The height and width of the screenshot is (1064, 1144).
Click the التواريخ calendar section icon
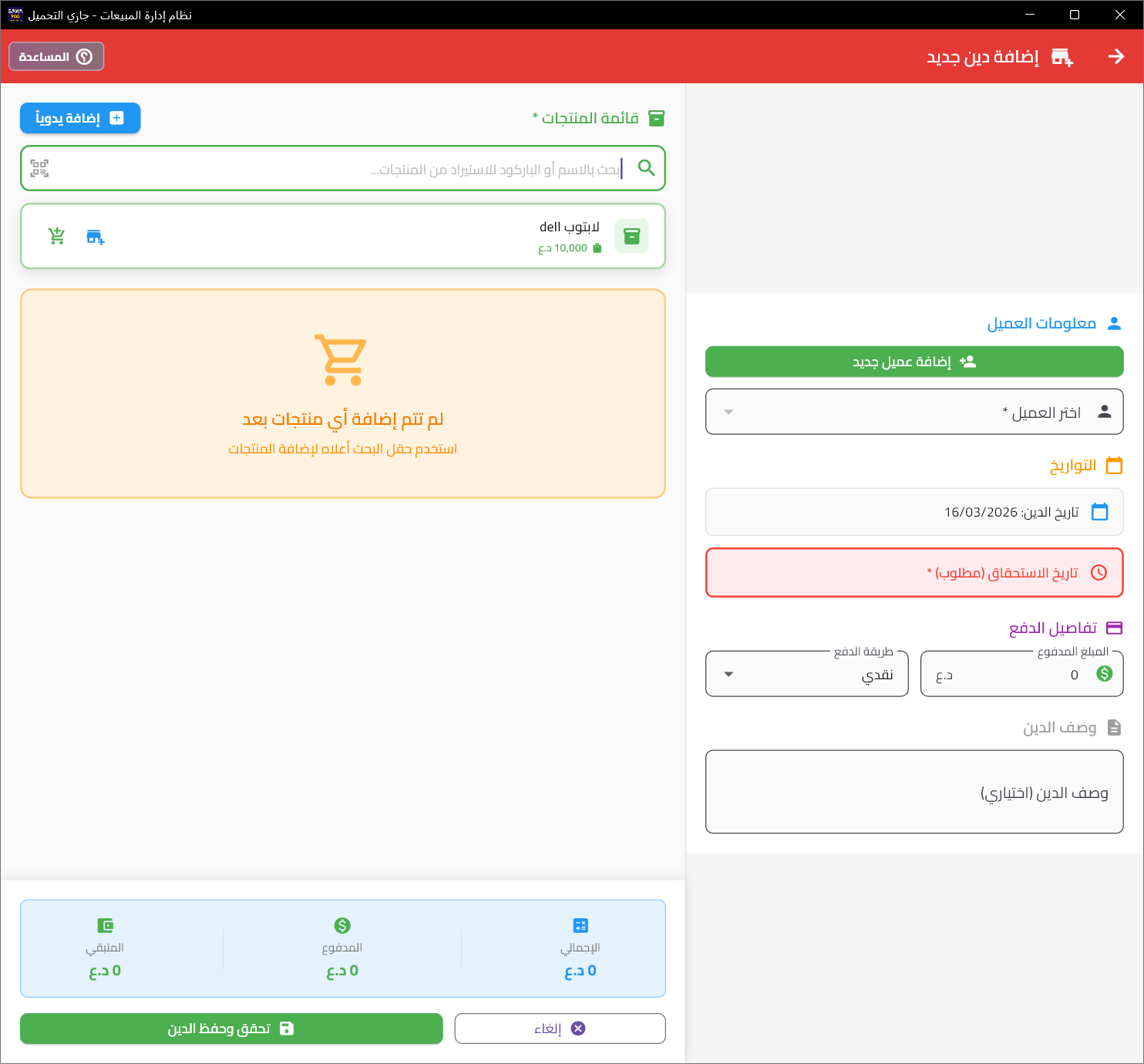point(1114,465)
